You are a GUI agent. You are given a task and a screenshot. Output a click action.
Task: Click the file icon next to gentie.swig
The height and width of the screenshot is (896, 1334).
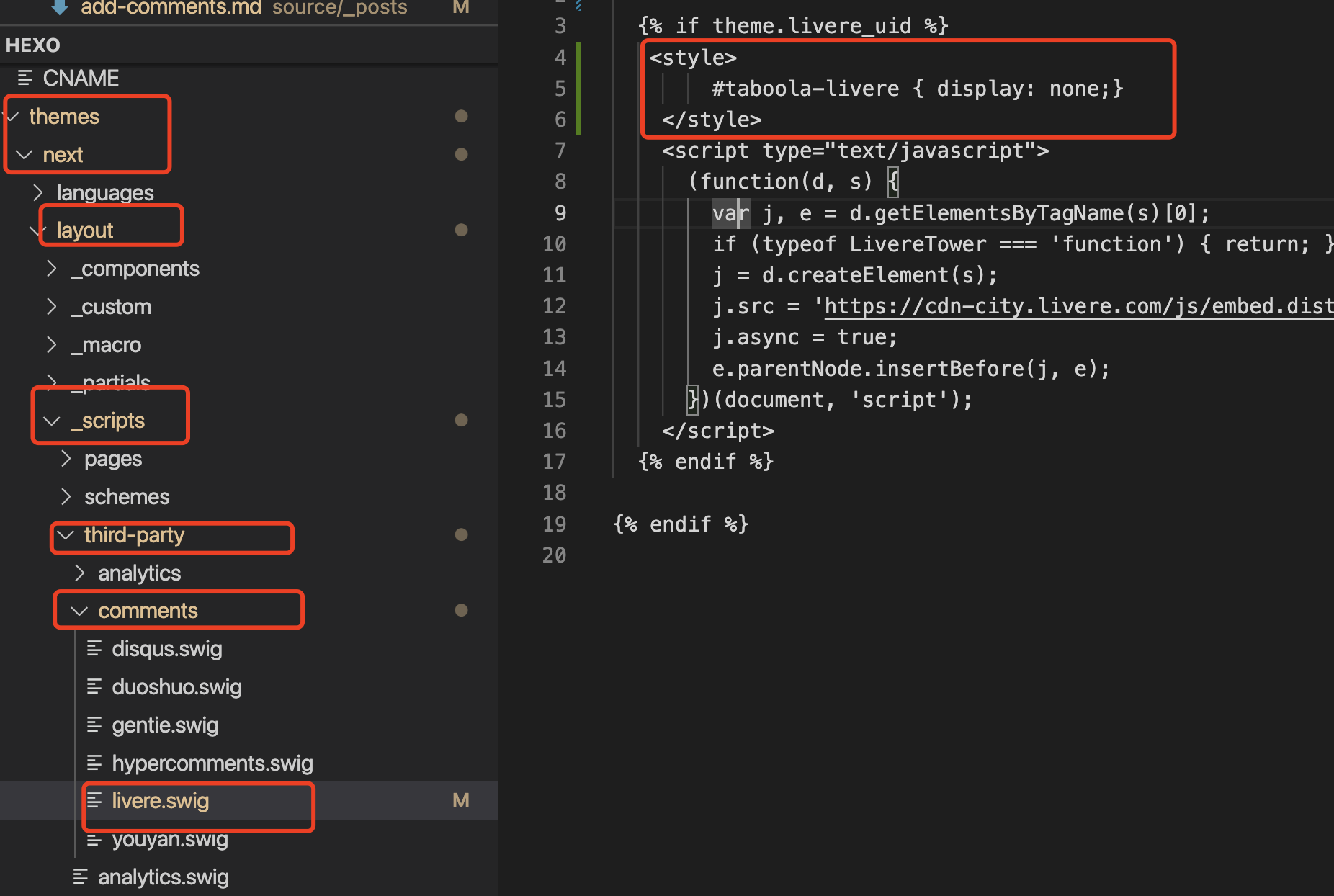[94, 725]
